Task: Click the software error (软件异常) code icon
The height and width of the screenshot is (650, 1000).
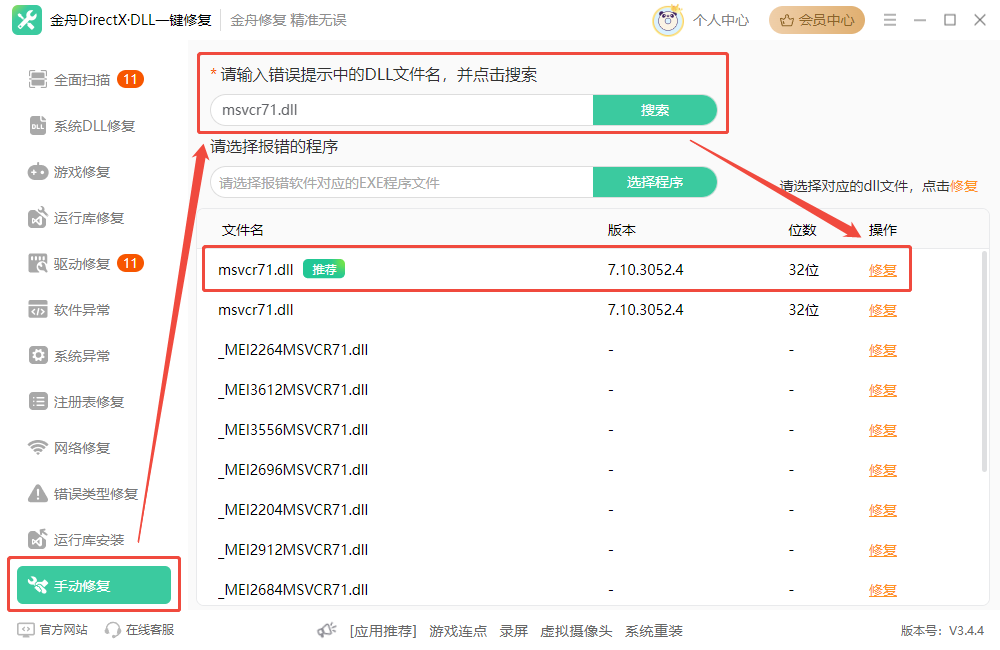Action: point(38,309)
